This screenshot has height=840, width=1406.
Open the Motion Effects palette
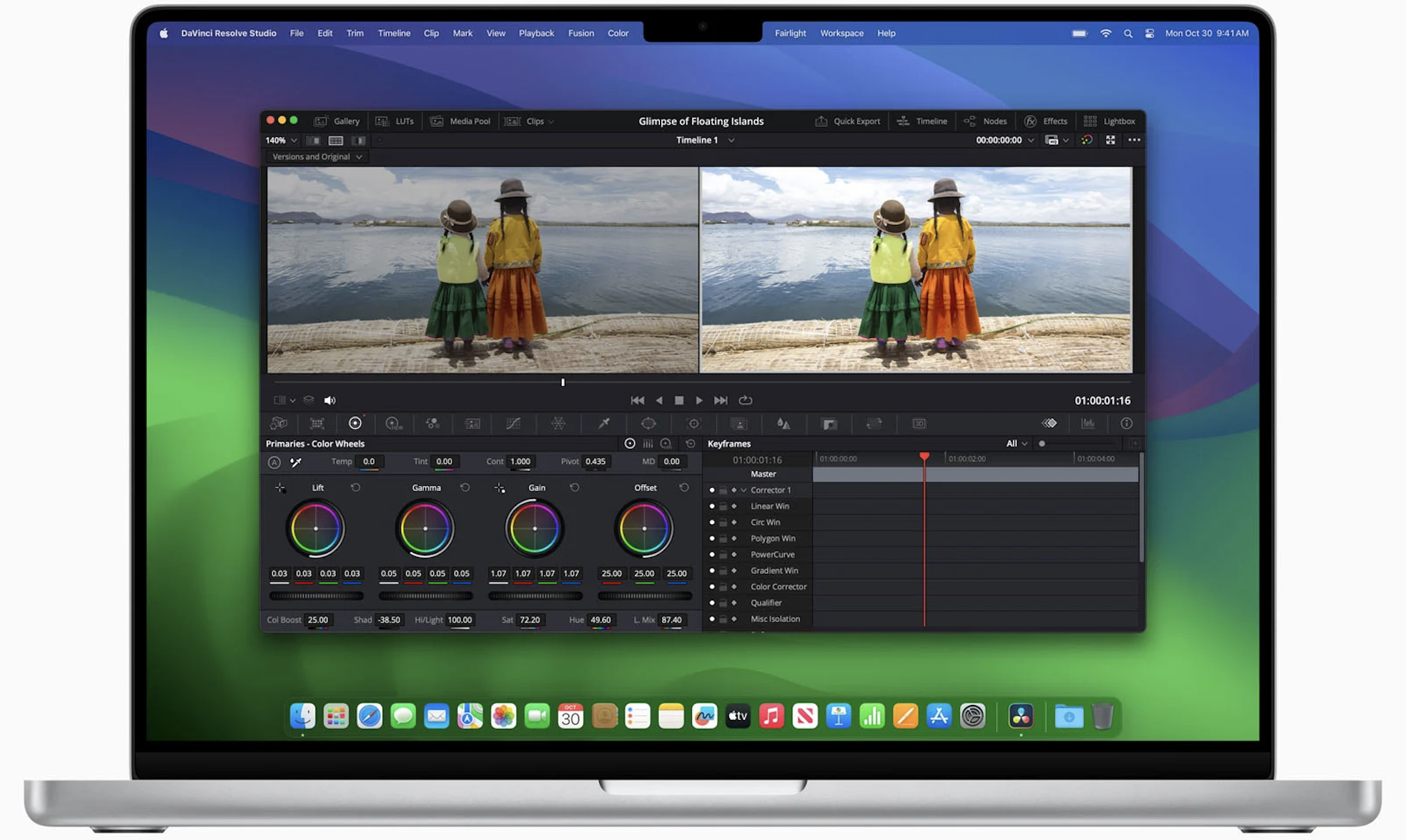(472, 423)
